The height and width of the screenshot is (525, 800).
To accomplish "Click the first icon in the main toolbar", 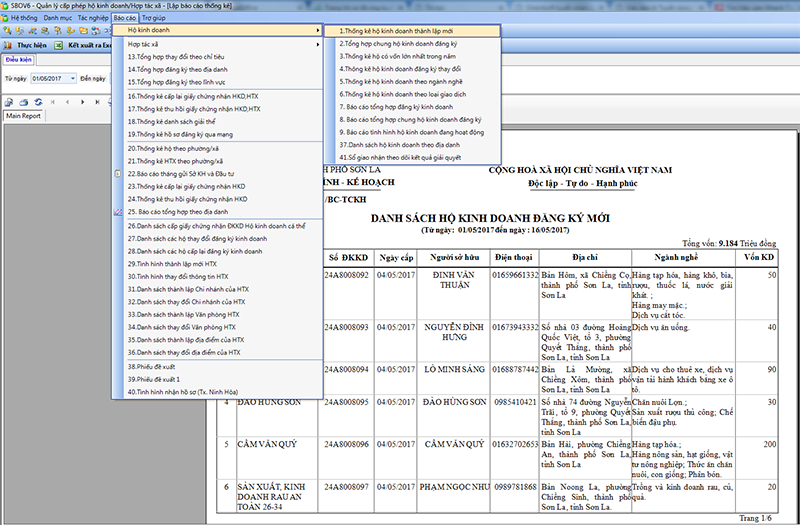I will [8, 31].
